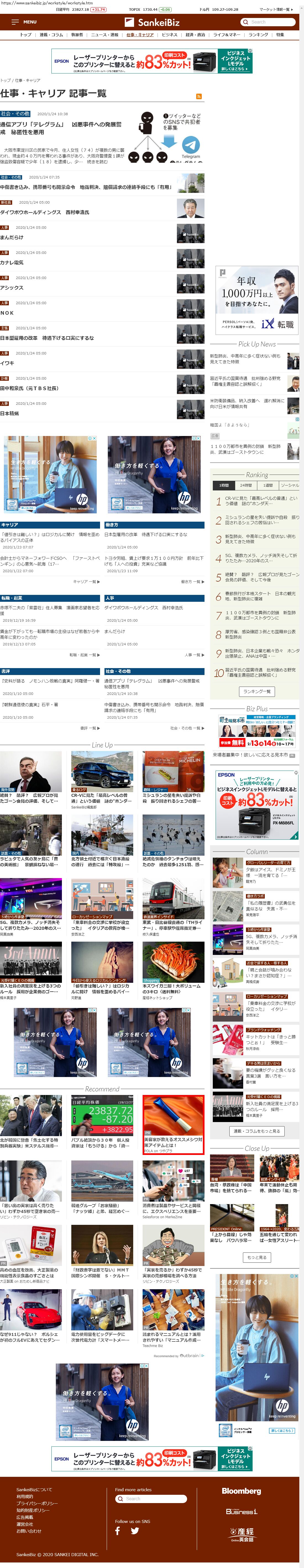Click the magnifier icon in footer search

tap(120, 1499)
